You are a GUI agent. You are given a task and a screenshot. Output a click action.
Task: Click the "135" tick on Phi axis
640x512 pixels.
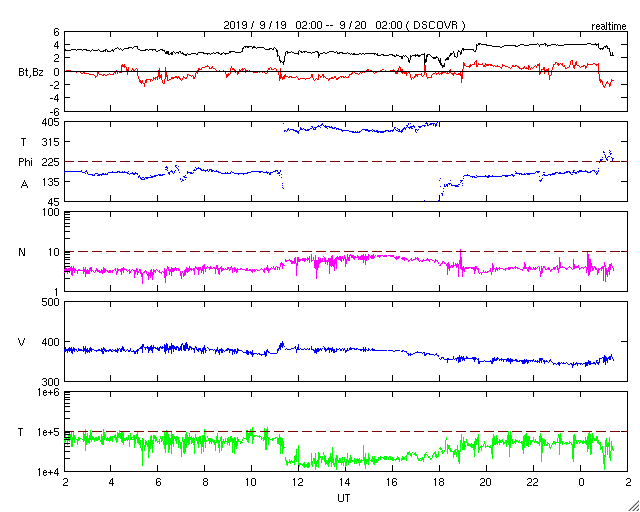pos(51,182)
